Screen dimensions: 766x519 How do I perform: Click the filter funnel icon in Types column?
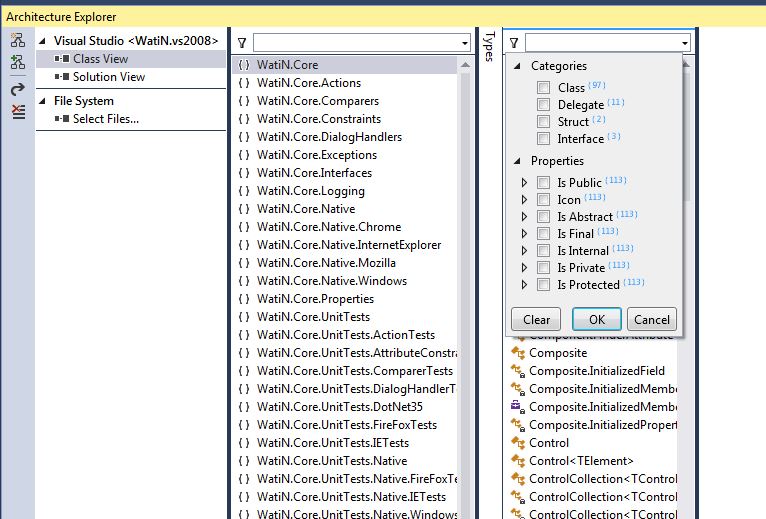coord(514,43)
